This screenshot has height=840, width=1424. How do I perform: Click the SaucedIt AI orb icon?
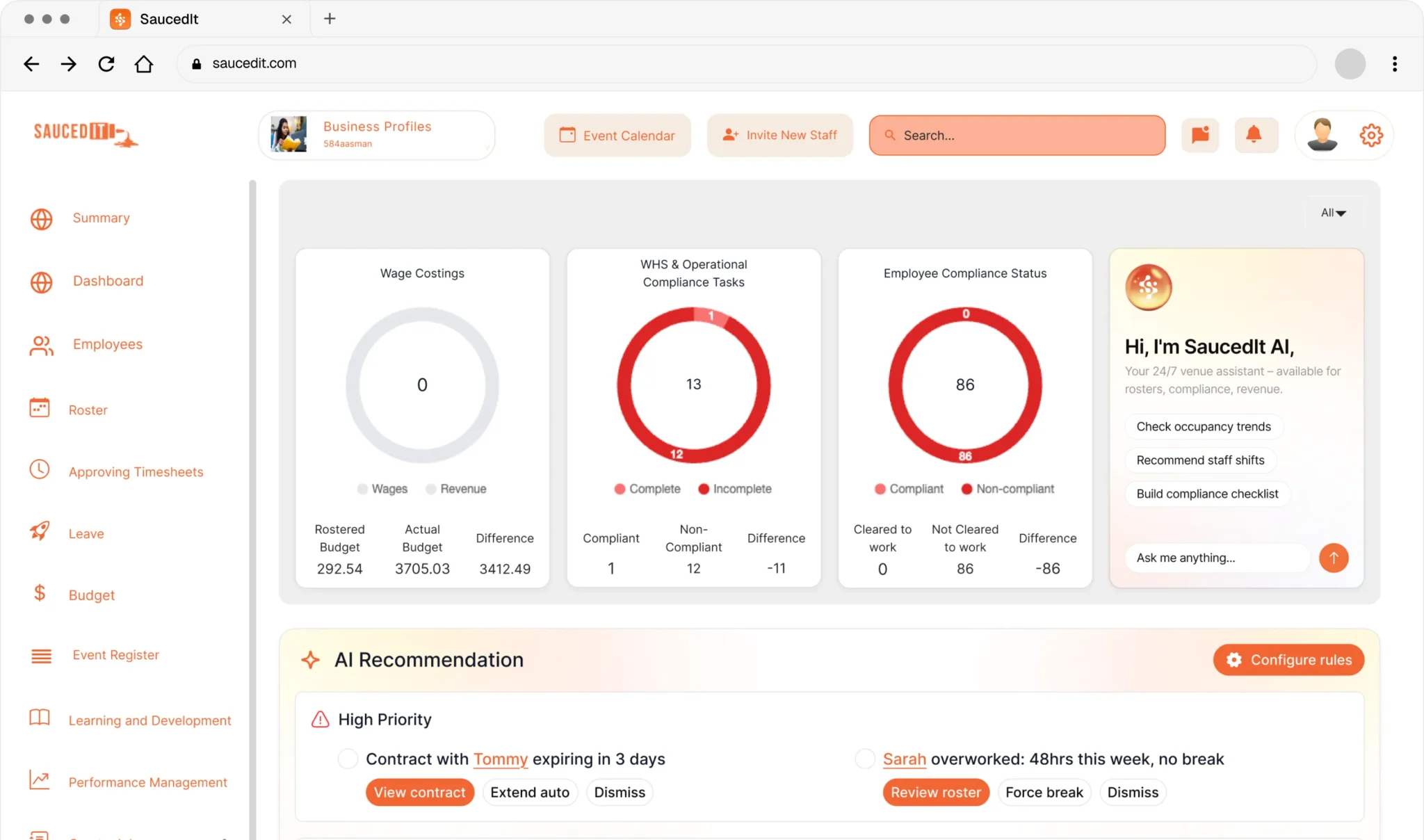click(x=1149, y=287)
